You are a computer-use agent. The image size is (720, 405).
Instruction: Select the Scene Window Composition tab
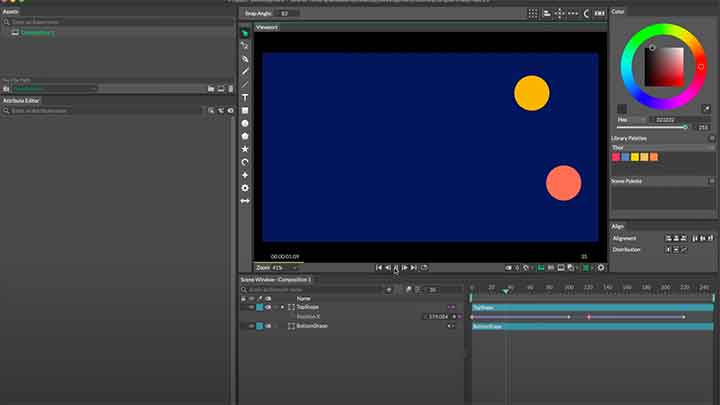coord(276,280)
